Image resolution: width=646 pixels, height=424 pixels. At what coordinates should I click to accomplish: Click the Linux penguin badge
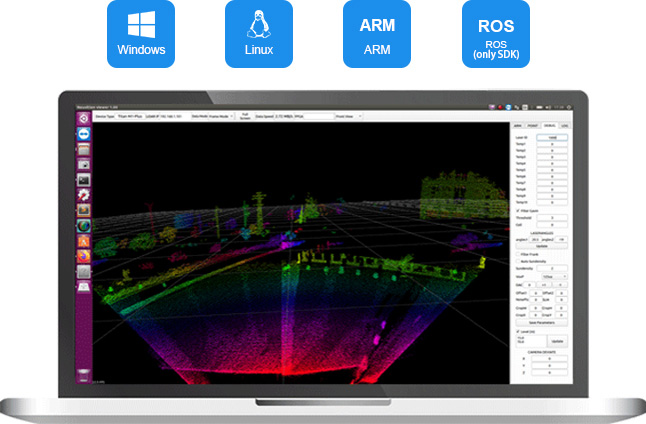tap(259, 34)
